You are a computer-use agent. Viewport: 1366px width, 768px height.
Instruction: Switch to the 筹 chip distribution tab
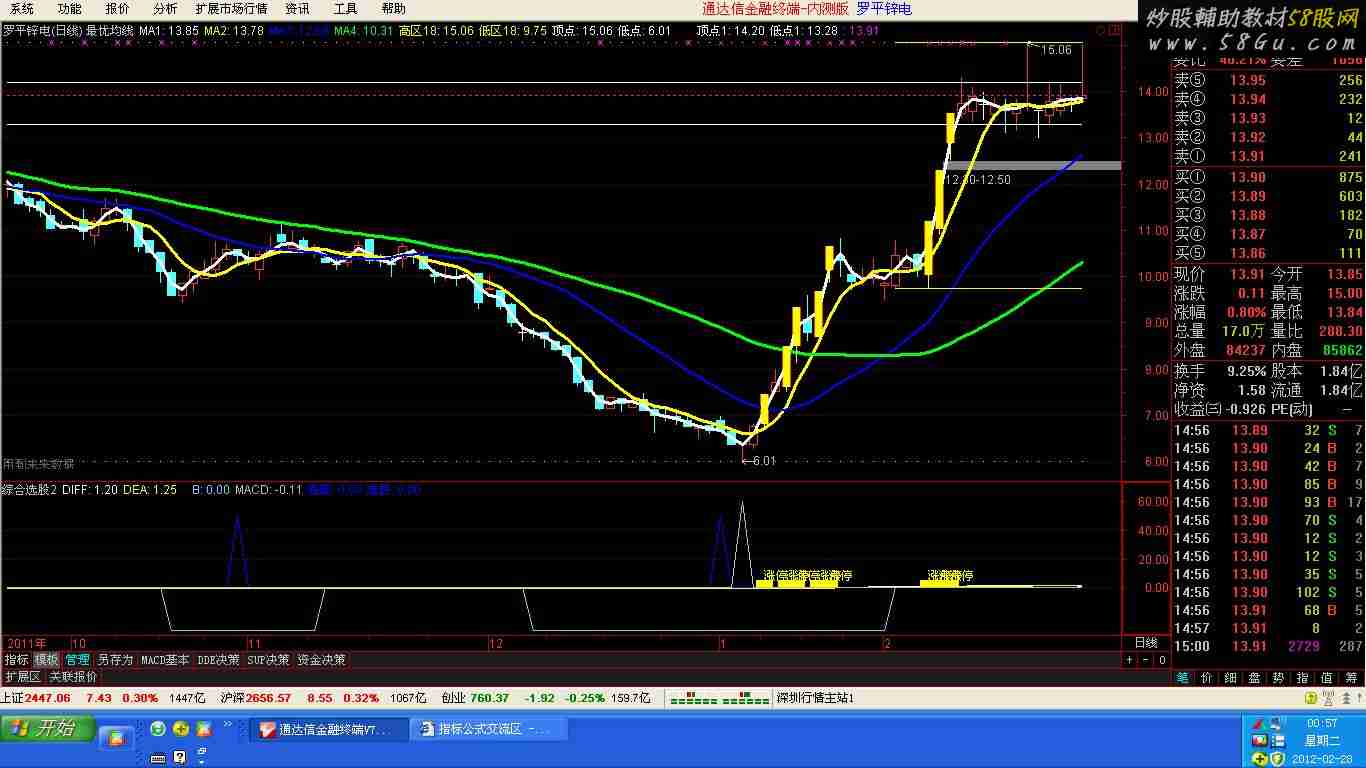pos(1351,678)
